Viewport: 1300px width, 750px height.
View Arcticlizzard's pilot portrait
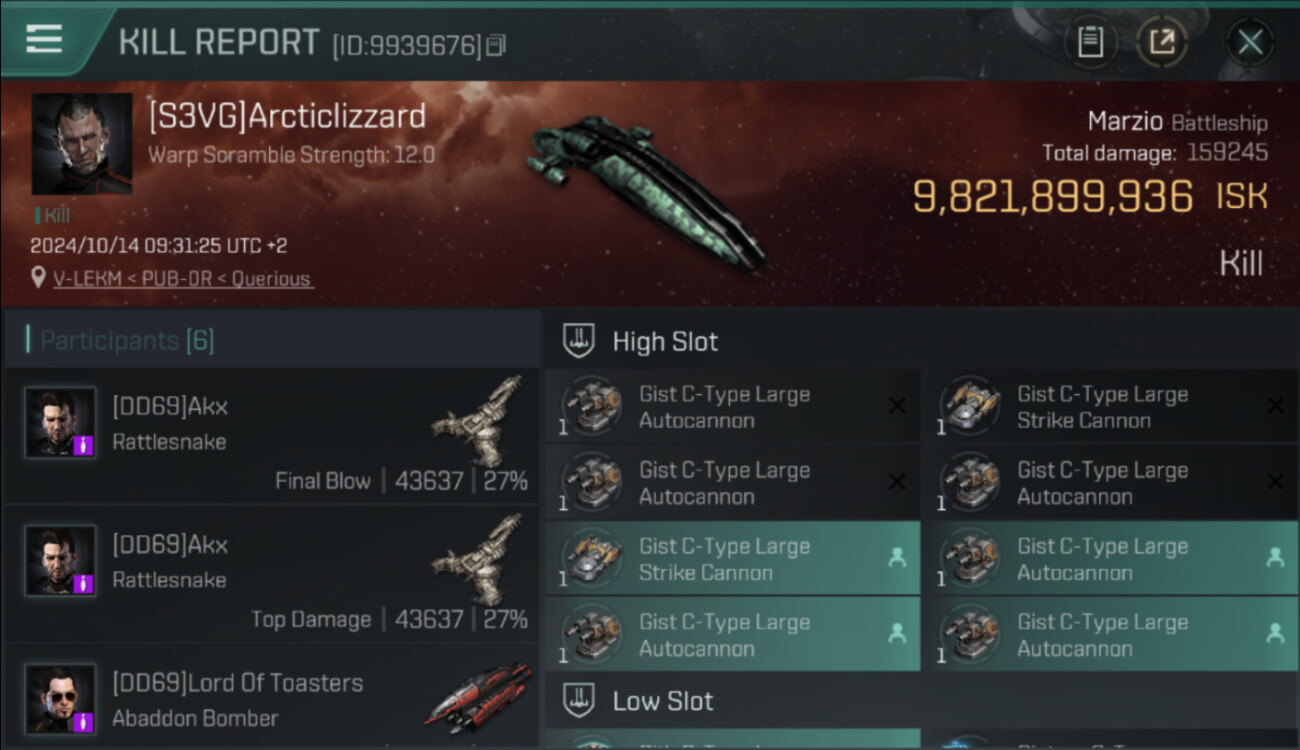click(82, 144)
